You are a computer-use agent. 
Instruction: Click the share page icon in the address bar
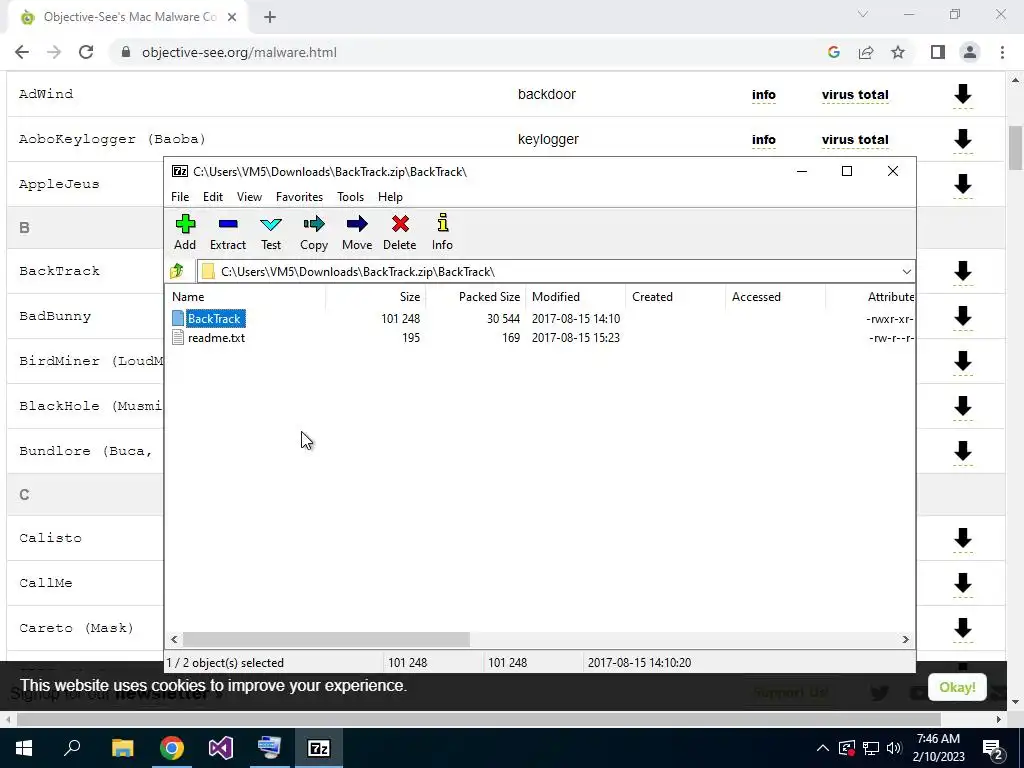(866, 52)
